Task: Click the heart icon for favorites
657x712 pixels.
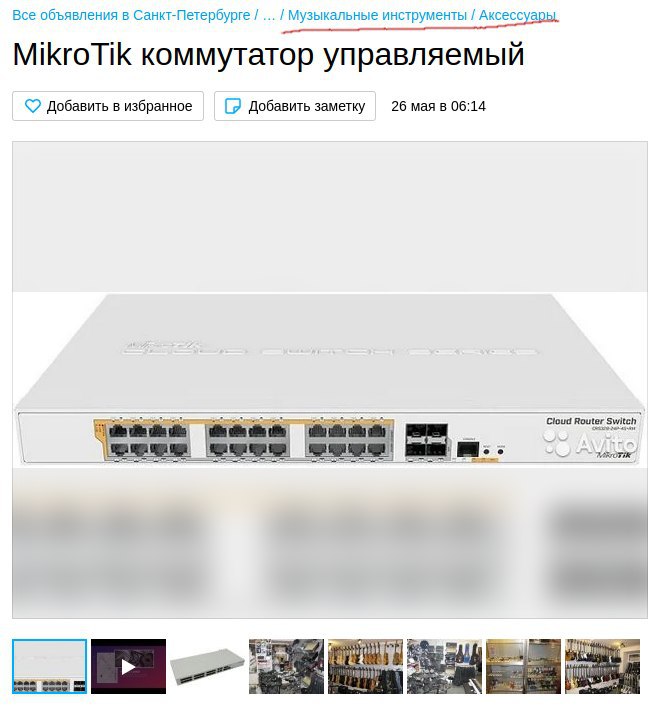Action: tap(33, 106)
